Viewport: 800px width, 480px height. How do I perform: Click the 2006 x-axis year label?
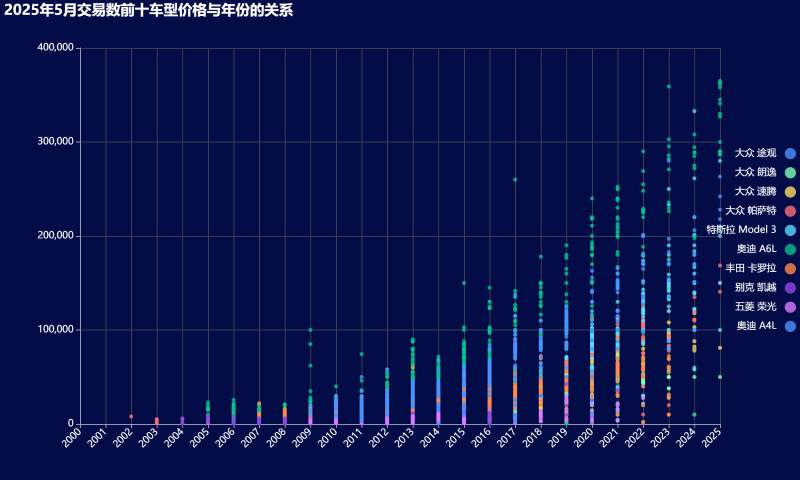pyautogui.click(x=225, y=437)
